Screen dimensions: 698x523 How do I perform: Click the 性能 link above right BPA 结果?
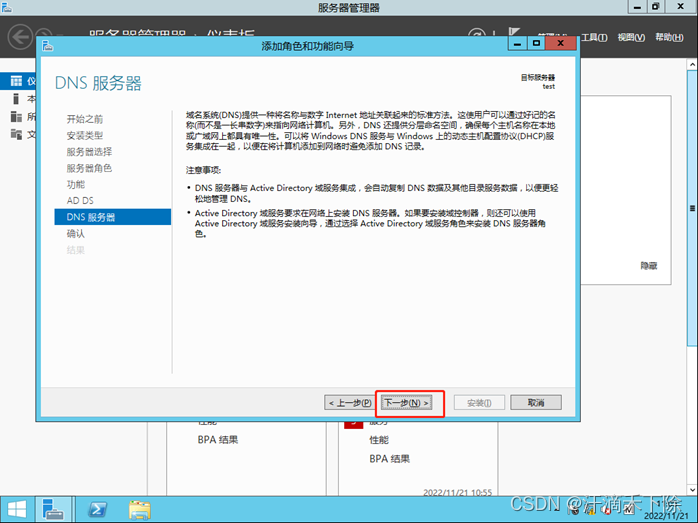pyautogui.click(x=379, y=440)
